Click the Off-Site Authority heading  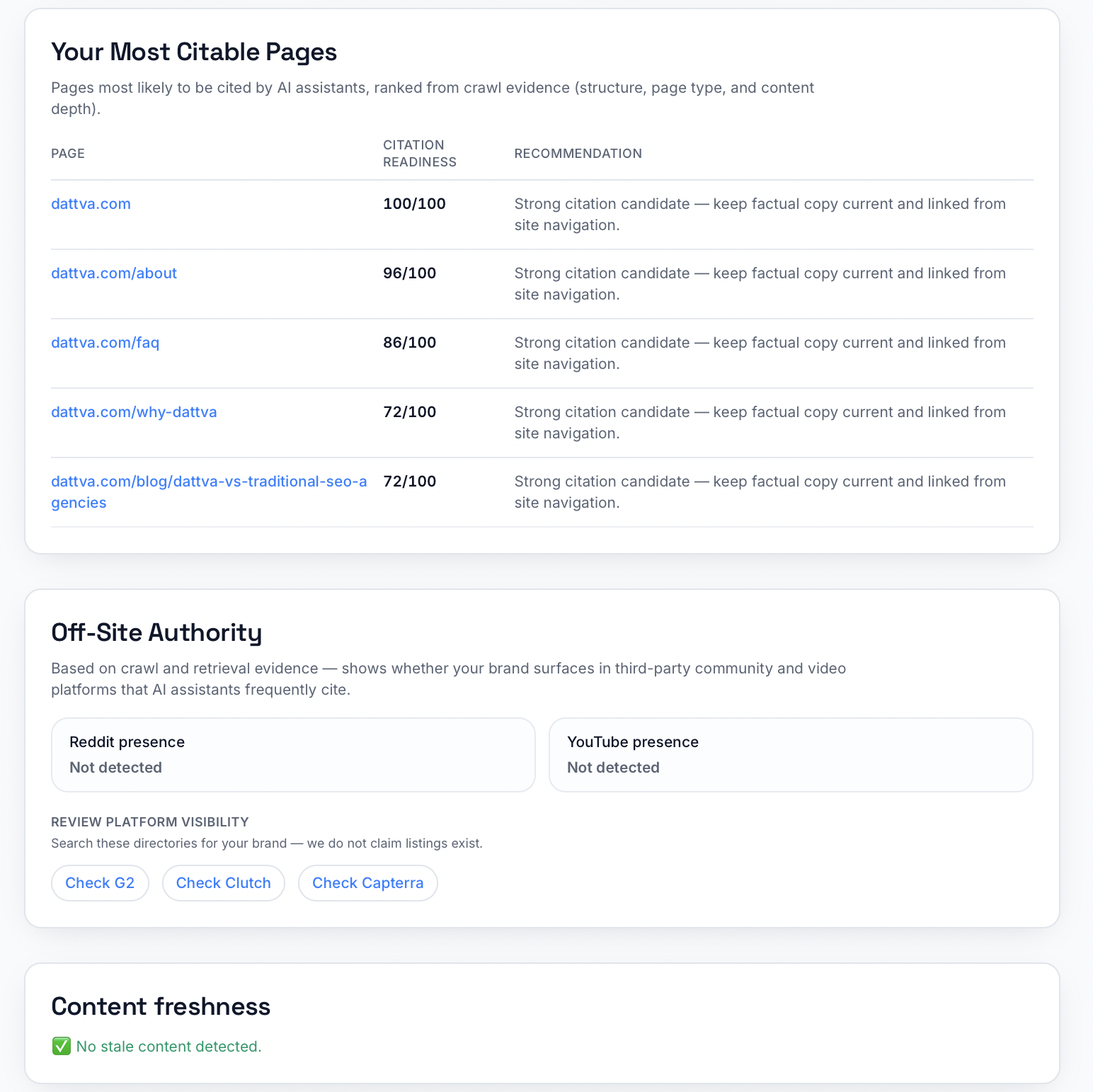pos(156,632)
